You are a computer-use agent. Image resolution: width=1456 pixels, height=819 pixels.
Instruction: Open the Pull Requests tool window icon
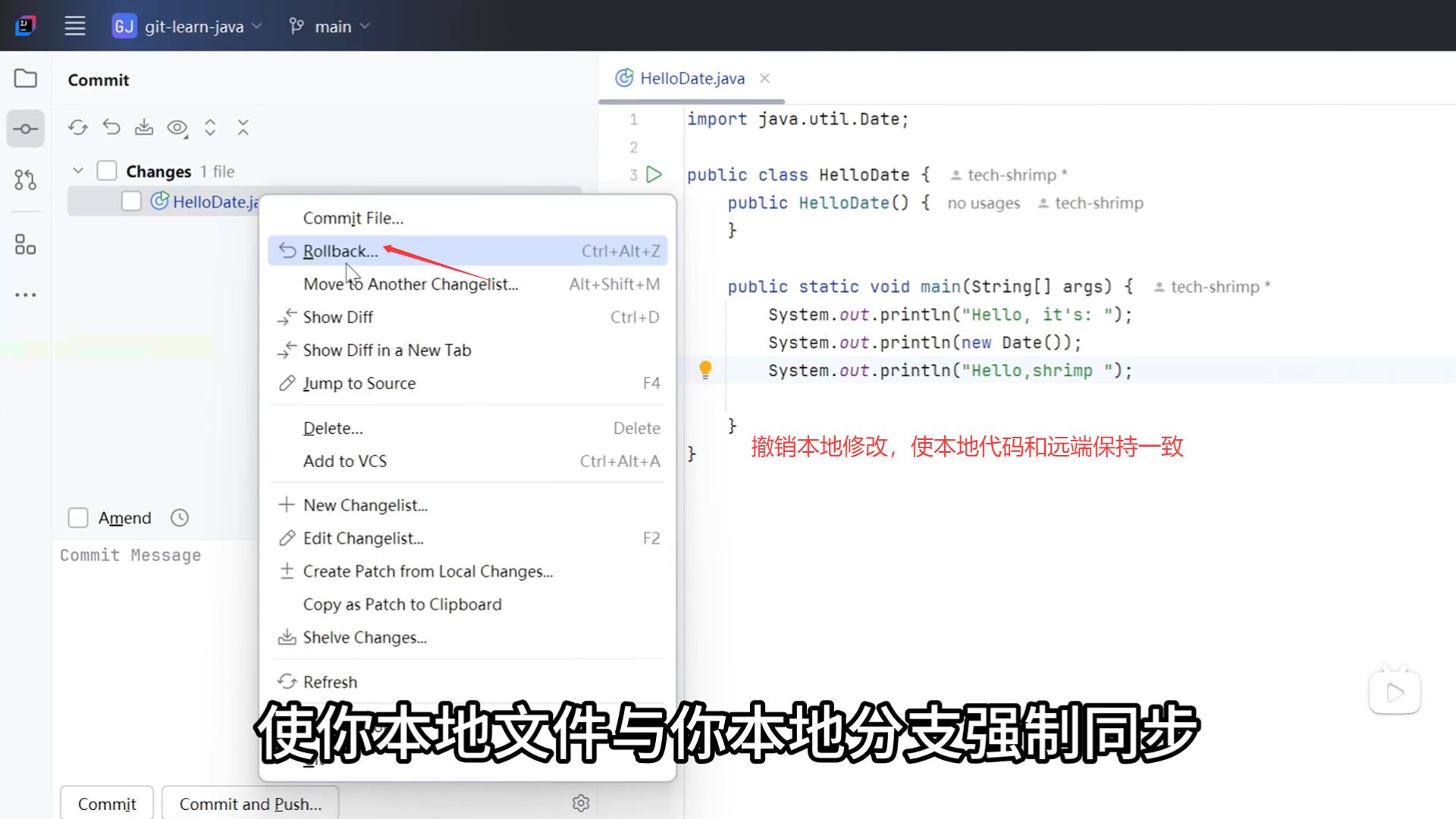(x=25, y=180)
